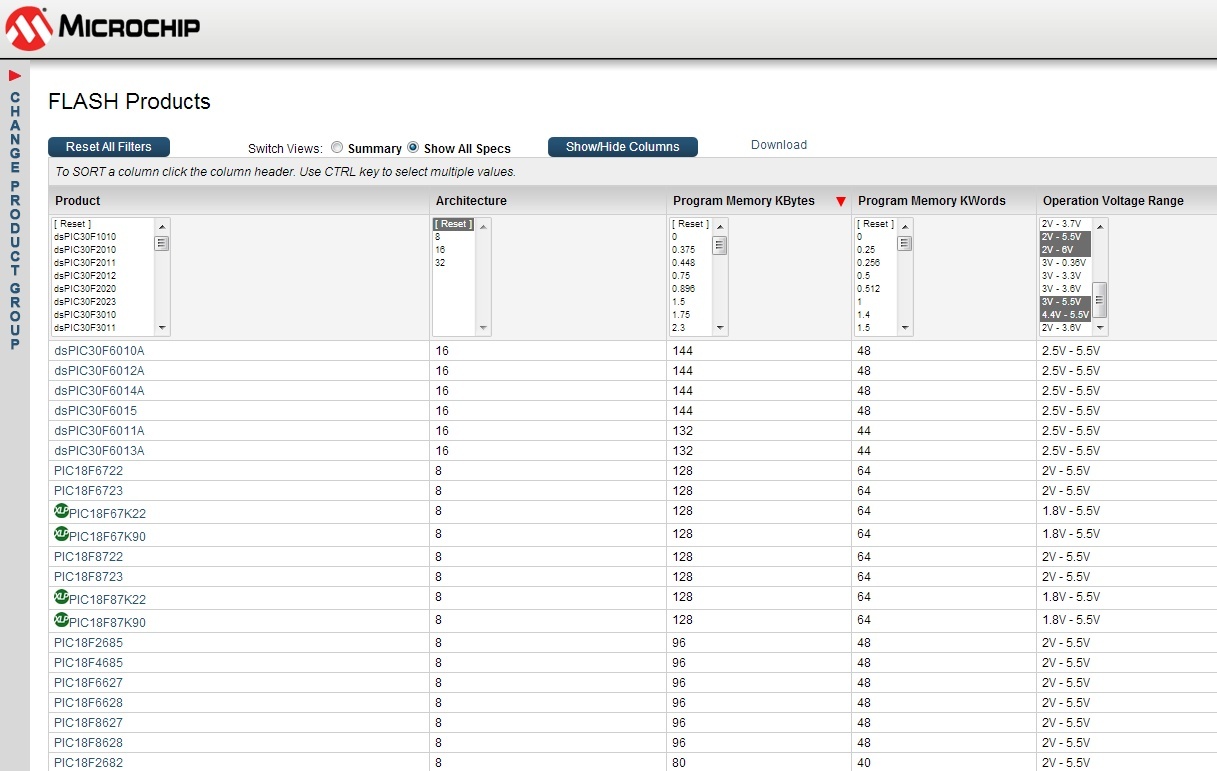The height and width of the screenshot is (771, 1217).
Task: Select 0.896 in Program Memory KBytes filter
Action: click(684, 289)
